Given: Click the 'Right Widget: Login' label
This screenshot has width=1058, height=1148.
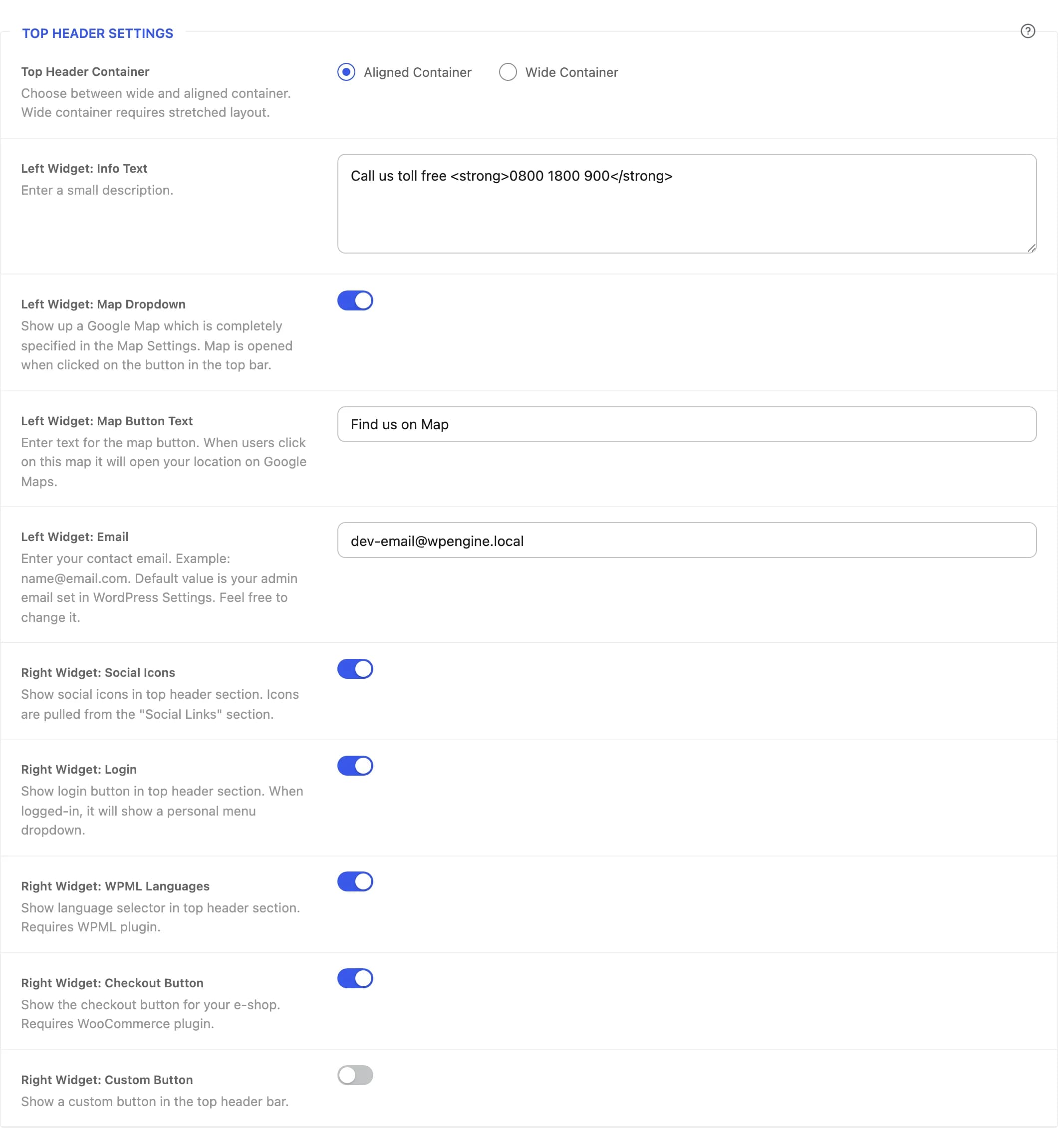Looking at the screenshot, I should (79, 769).
